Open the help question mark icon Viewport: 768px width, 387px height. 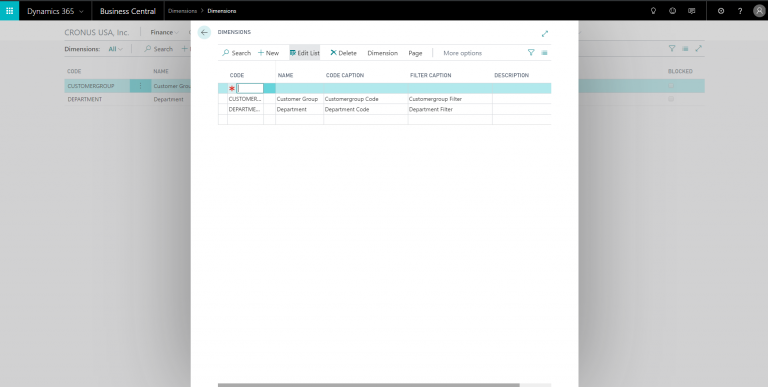740,11
